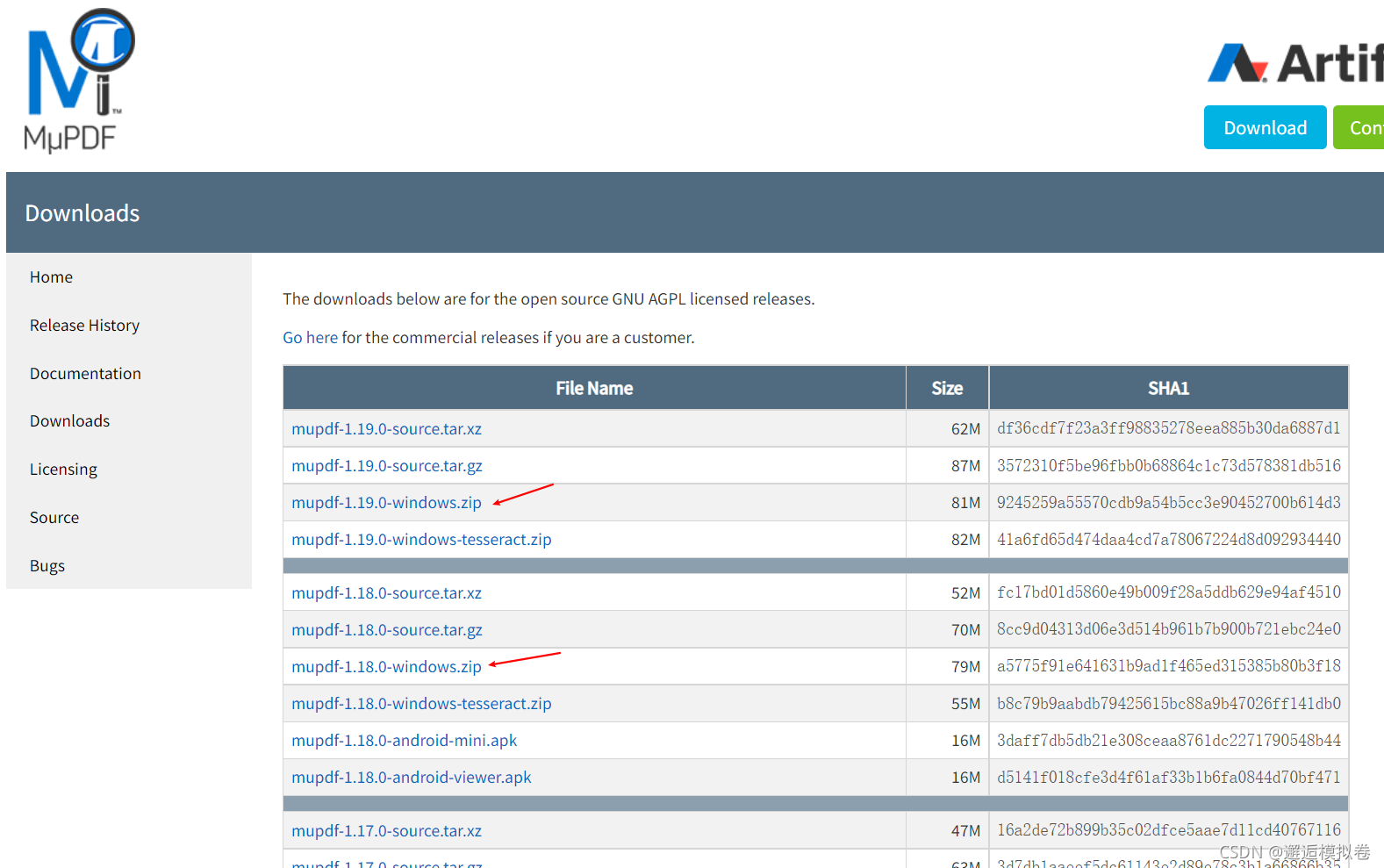This screenshot has width=1384, height=868.
Task: Click the MuPDF logo
Action: point(79,81)
